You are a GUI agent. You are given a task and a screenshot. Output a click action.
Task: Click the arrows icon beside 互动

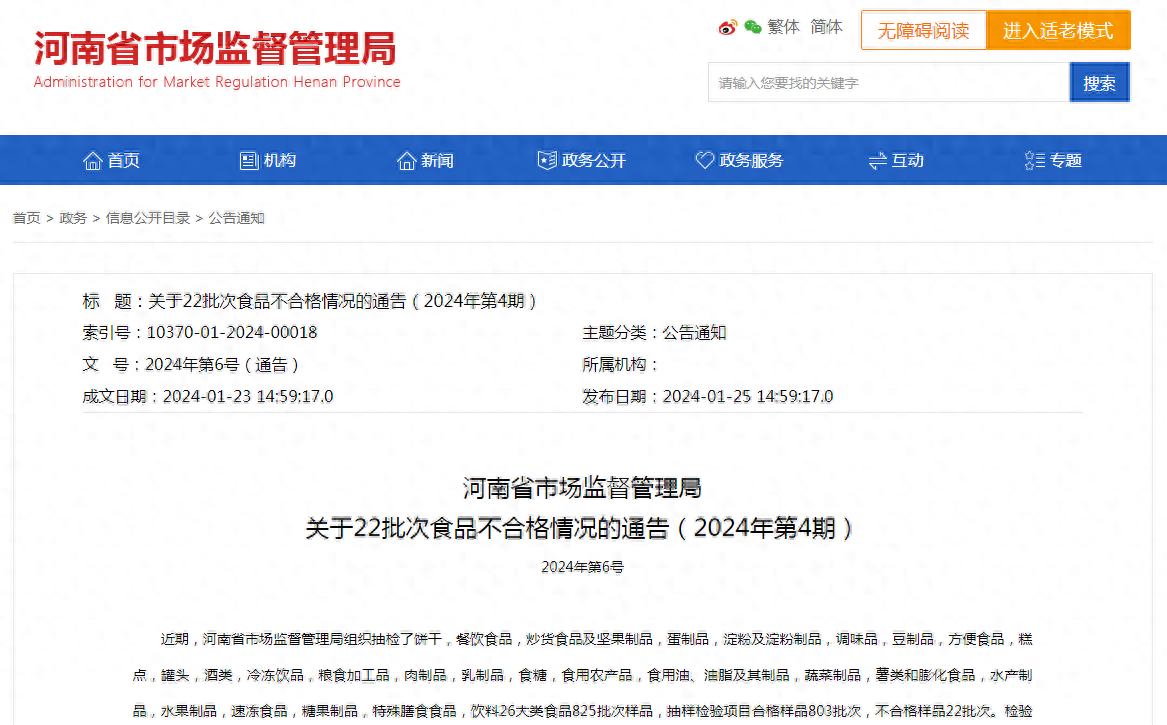pyautogui.click(x=877, y=160)
